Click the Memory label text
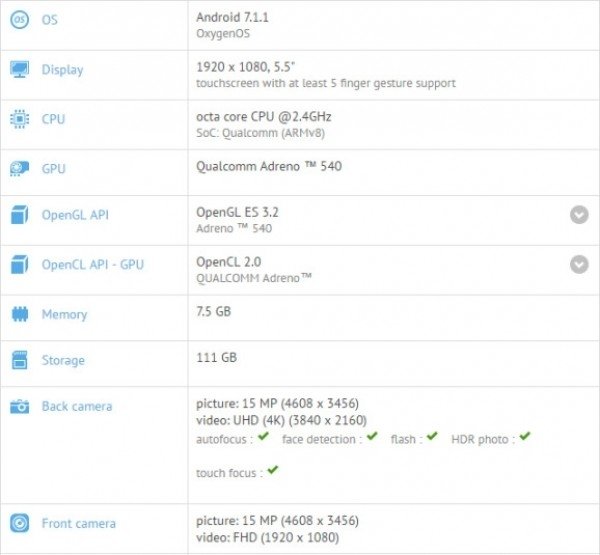This screenshot has height=555, width=600. coord(65,315)
